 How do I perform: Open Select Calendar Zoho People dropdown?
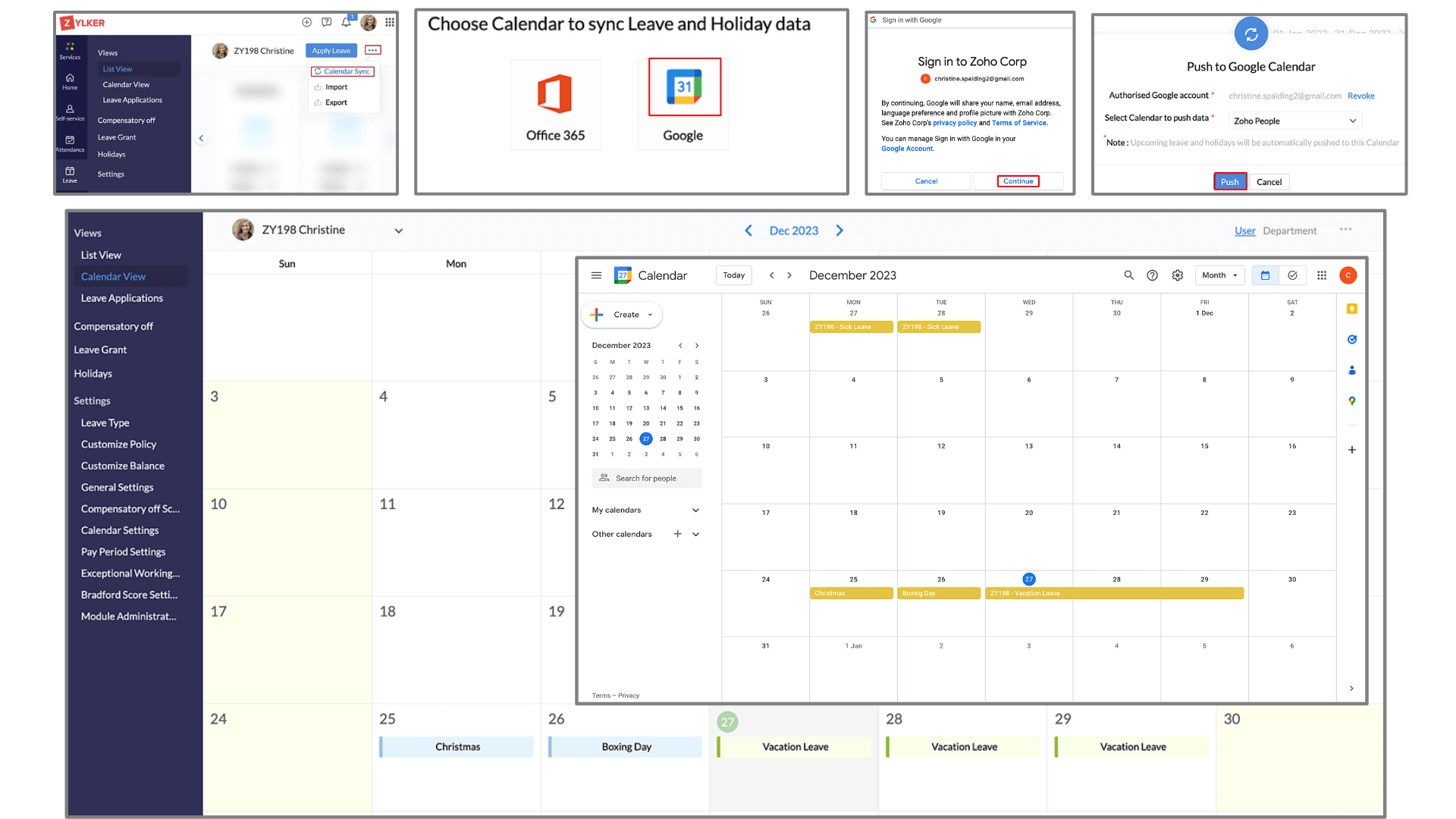coord(1295,121)
